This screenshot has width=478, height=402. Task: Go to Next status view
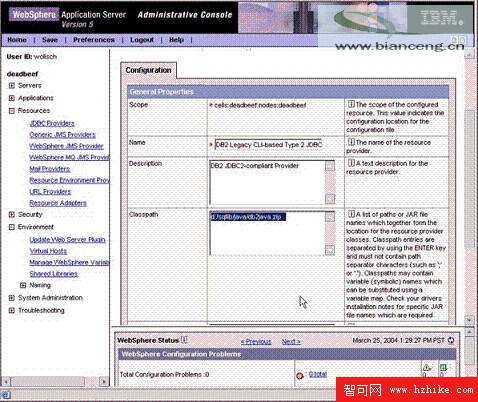[x=291, y=342]
